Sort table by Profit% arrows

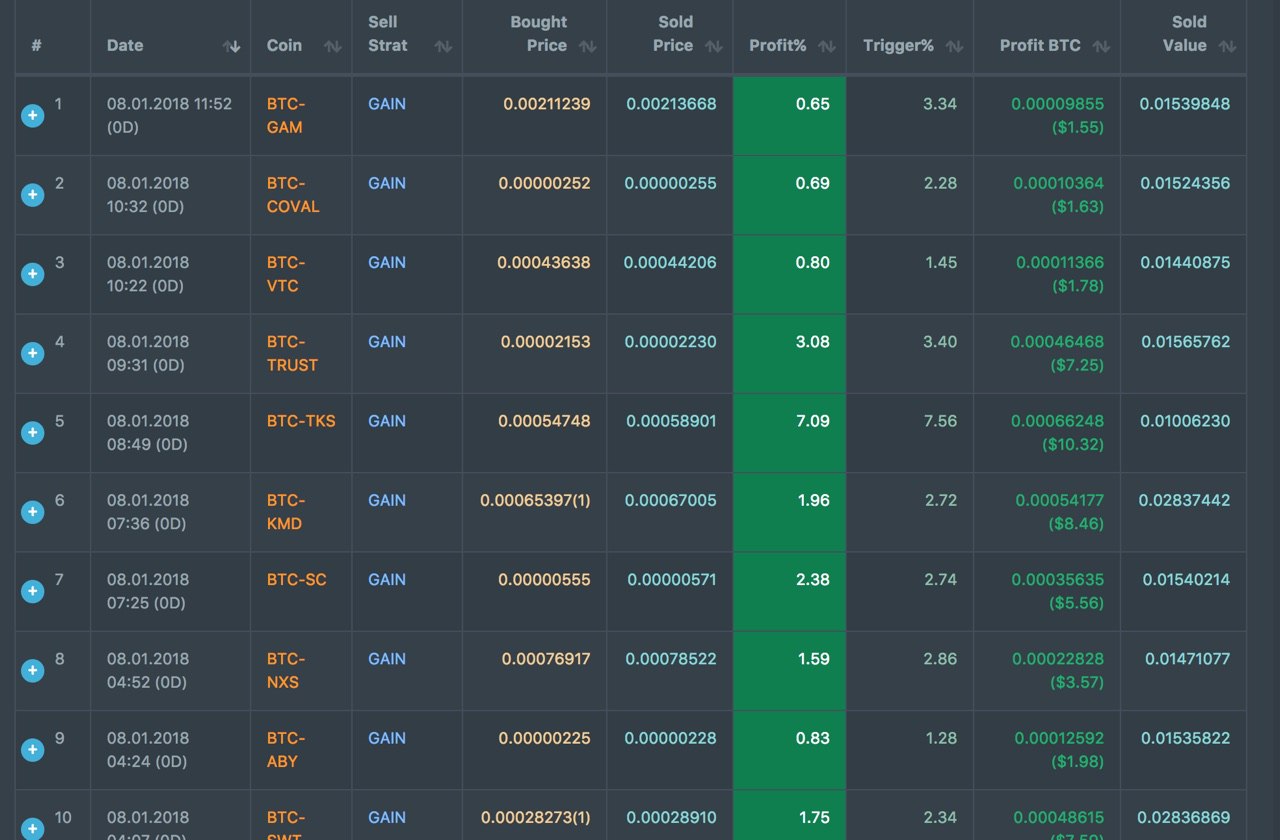pos(827,46)
